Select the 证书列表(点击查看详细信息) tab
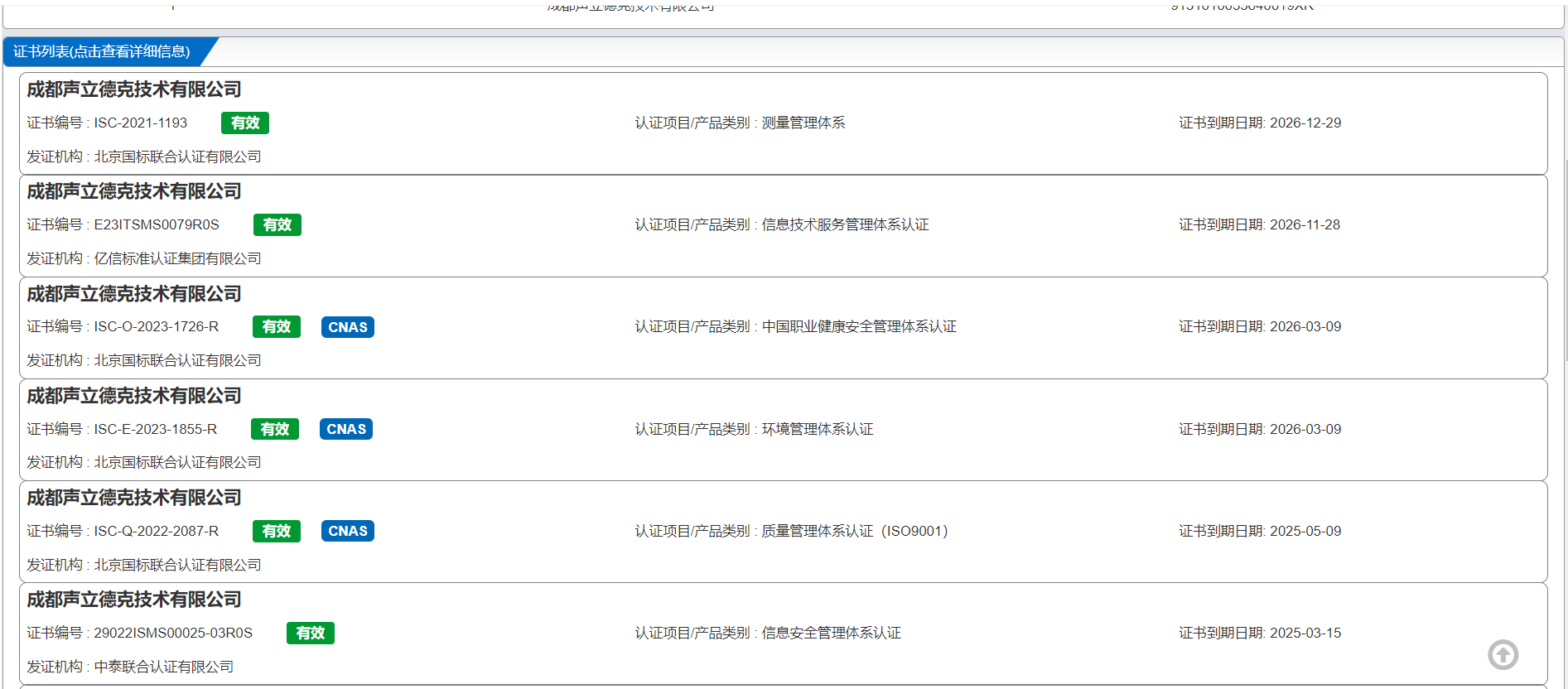The height and width of the screenshot is (689, 1568). (x=103, y=51)
